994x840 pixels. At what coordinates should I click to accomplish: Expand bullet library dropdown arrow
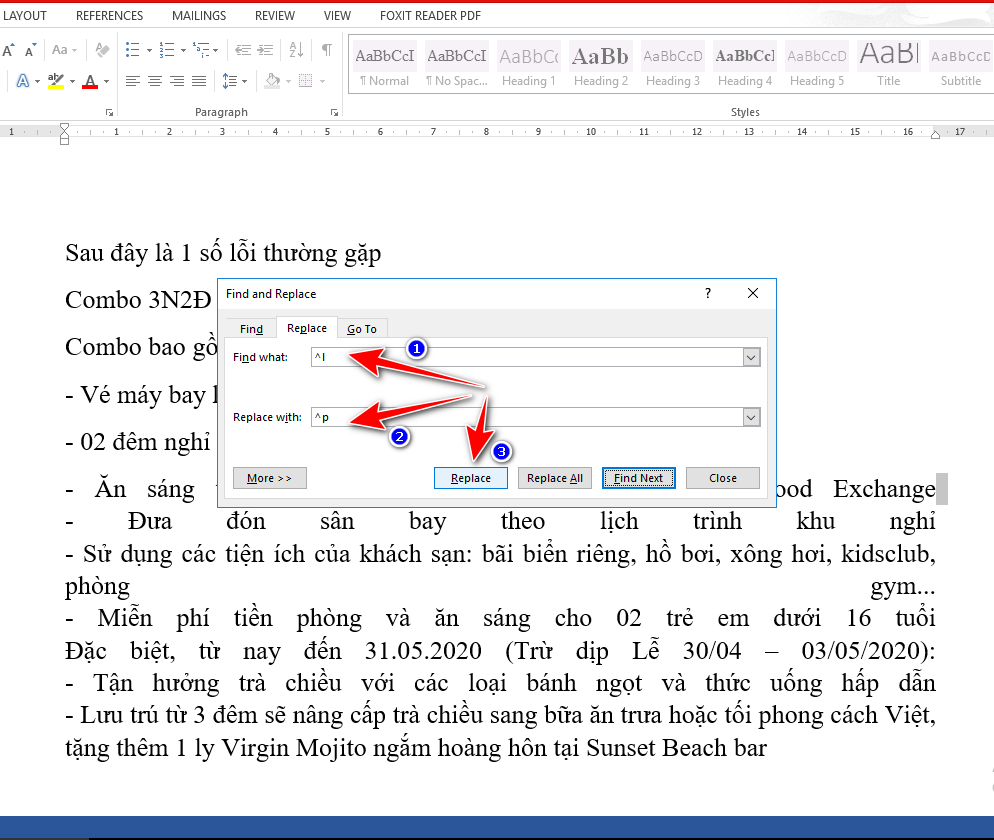[x=149, y=50]
